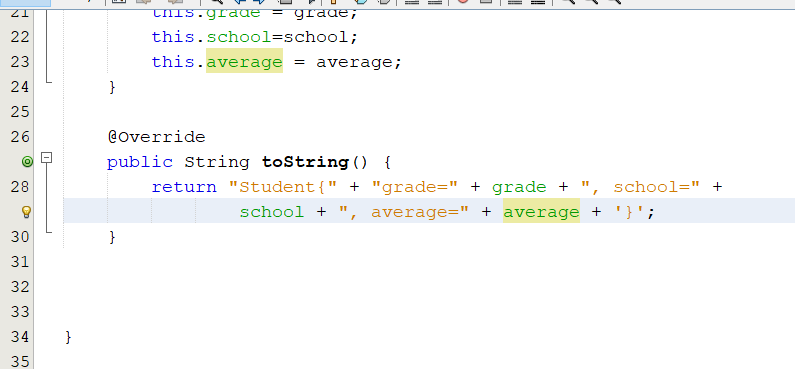The height and width of the screenshot is (369, 795).
Task: Click the 'school;' parameter on line 22
Action: [x=320, y=37]
